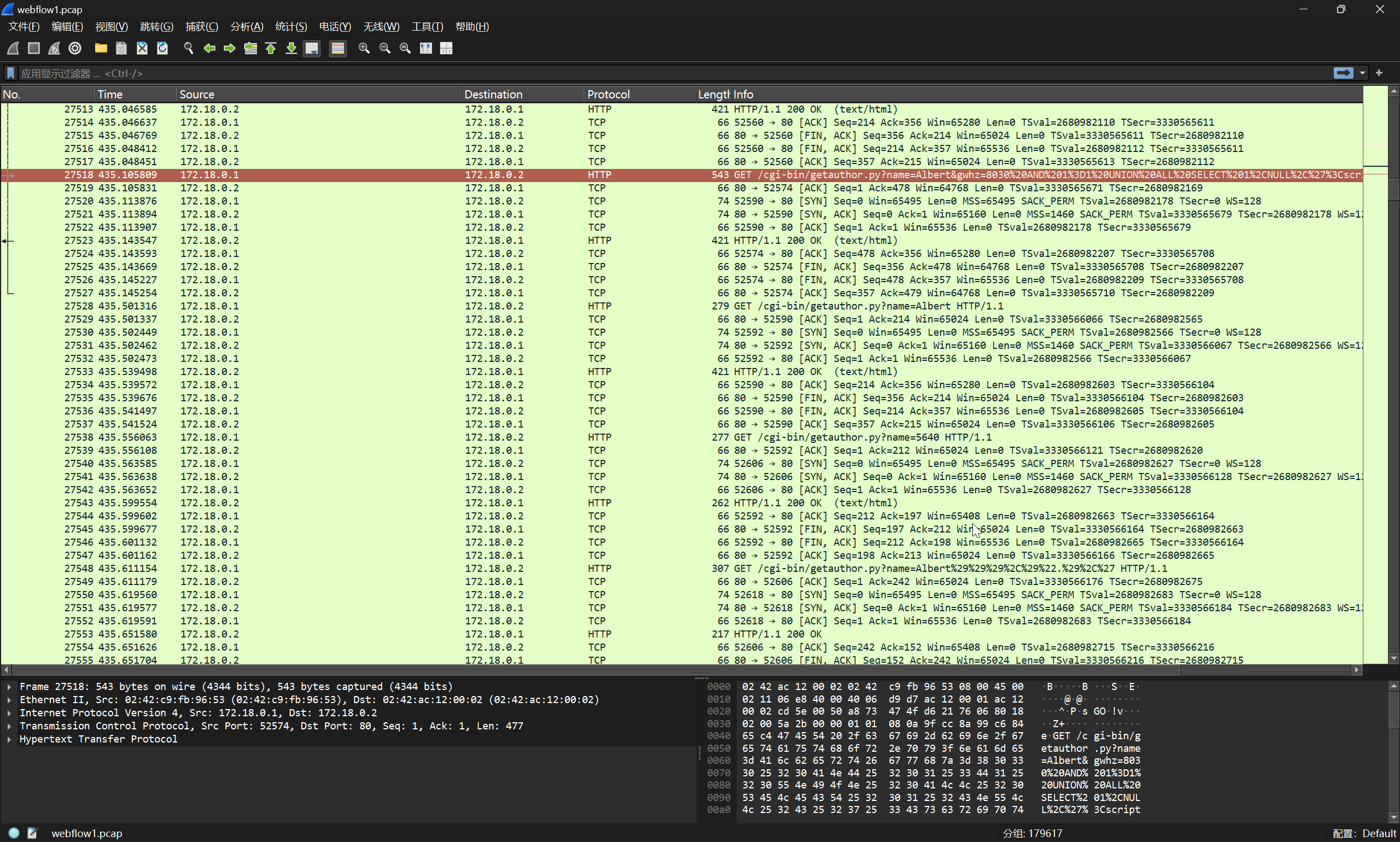This screenshot has height=842, width=1400.
Task: Go forward to the next packet
Action: tap(230, 48)
